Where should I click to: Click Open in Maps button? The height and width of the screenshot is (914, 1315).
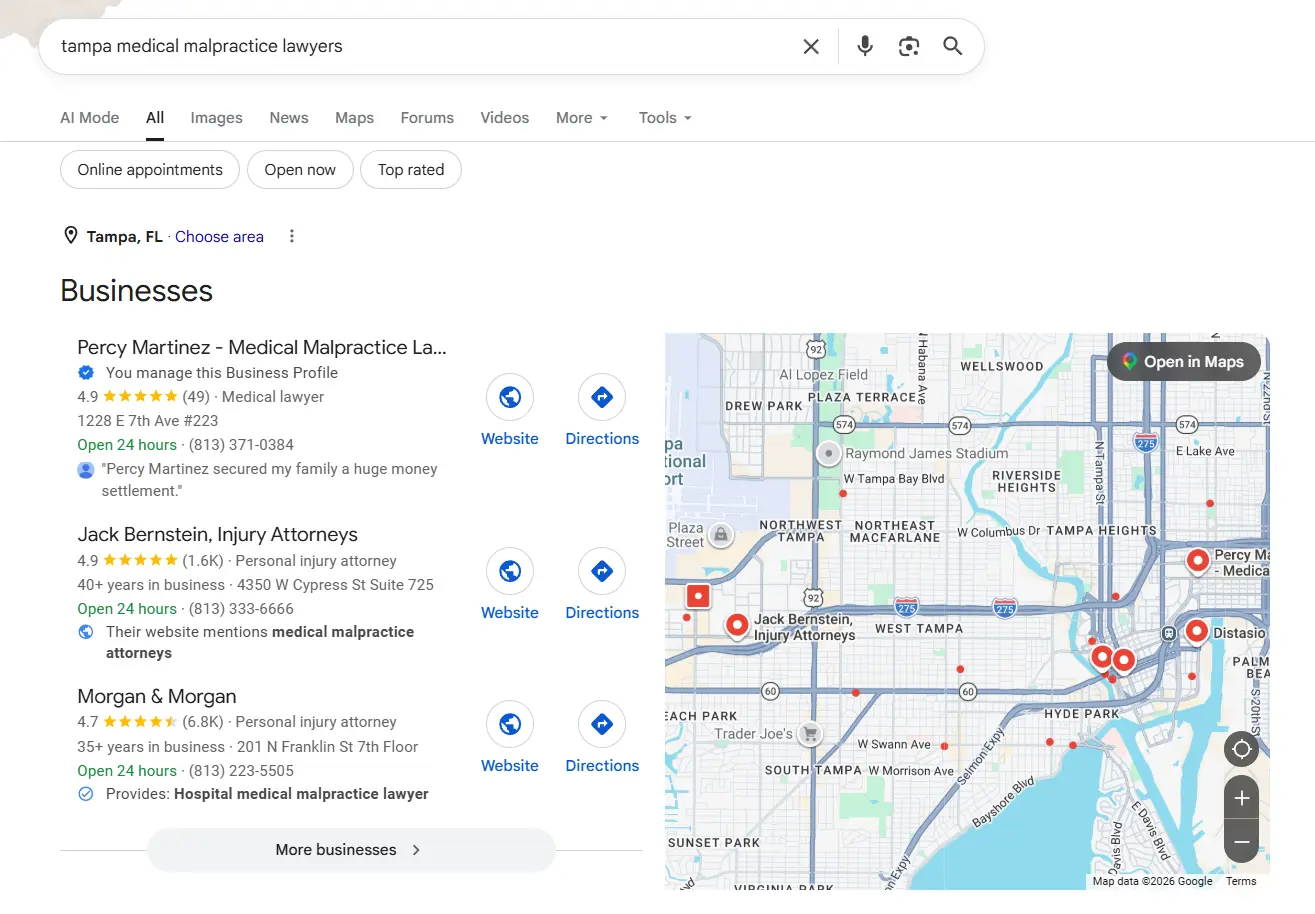pos(1183,362)
